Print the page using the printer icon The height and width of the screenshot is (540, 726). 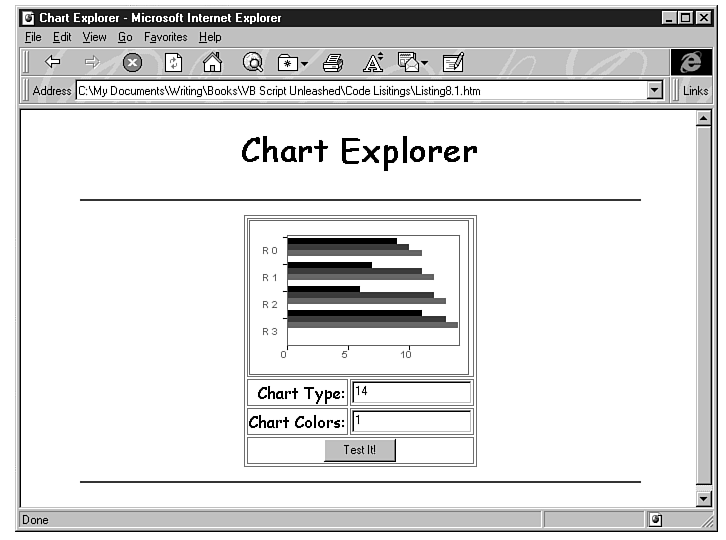tap(333, 63)
